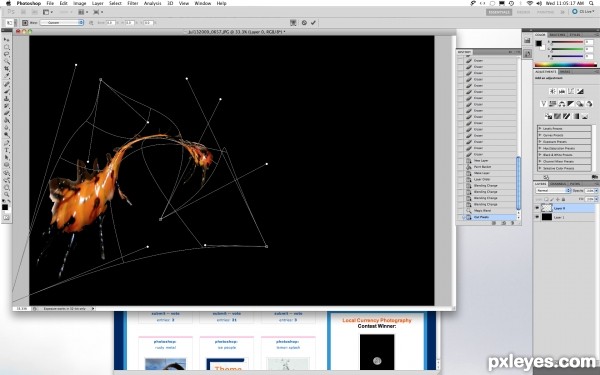Screen dimensions: 600x375
Task: Add a Levels adjustment from Adjustments panel
Action: click(561, 91)
